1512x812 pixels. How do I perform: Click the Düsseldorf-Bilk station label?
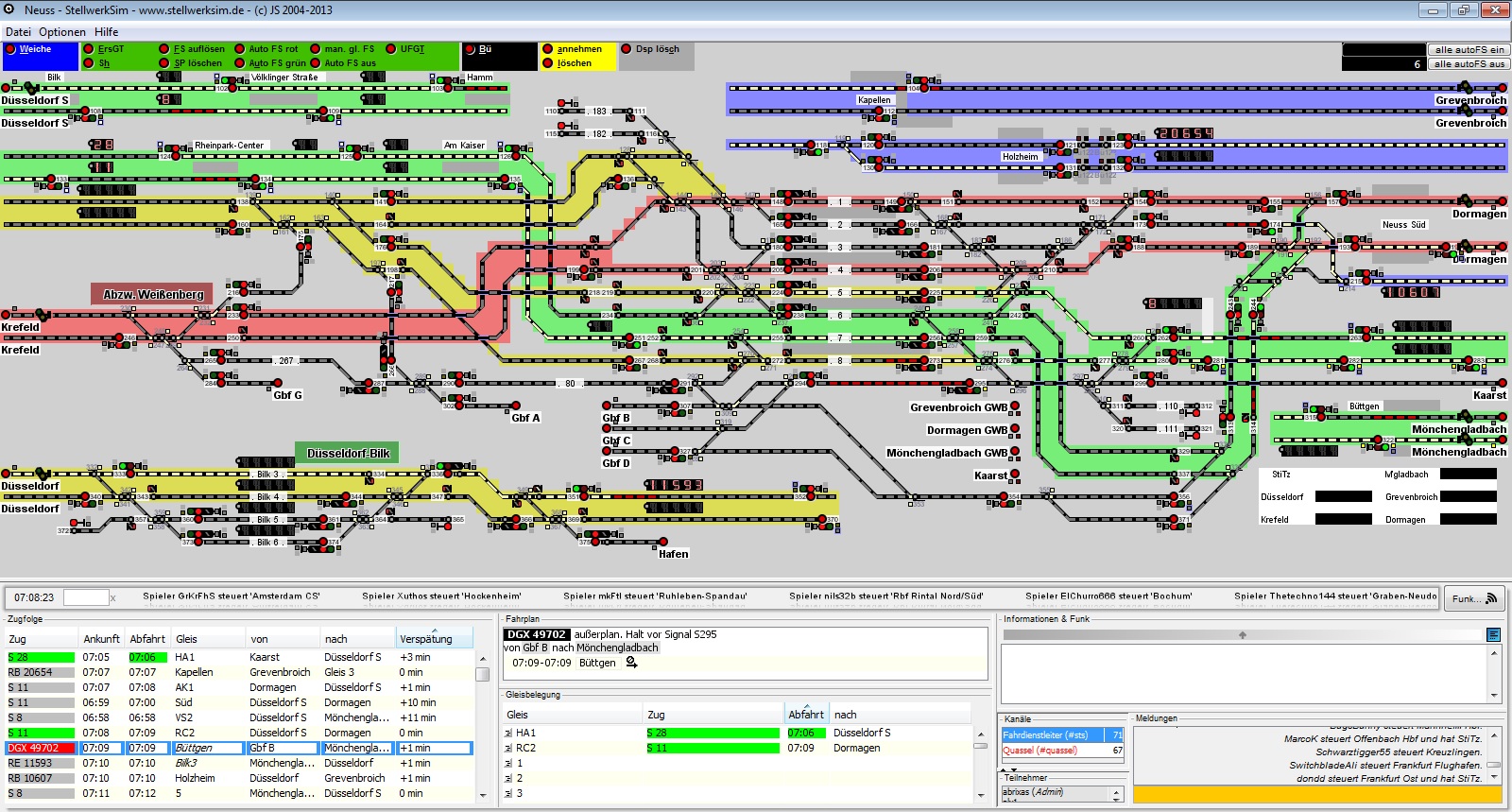coord(347,453)
